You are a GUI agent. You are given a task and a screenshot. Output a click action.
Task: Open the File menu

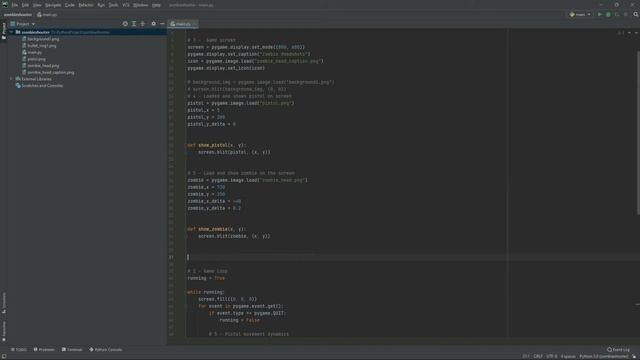click(15, 5)
